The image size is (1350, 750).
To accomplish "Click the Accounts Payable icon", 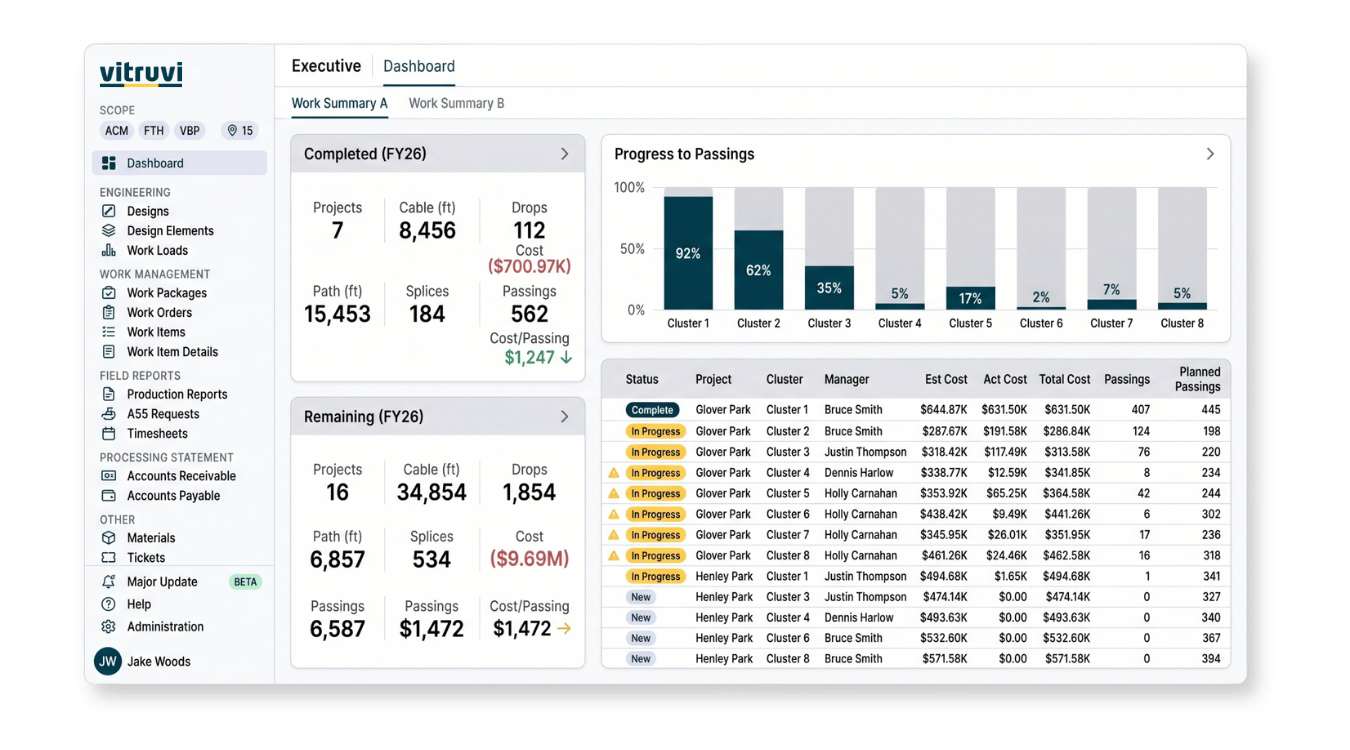I will pyautogui.click(x=109, y=495).
